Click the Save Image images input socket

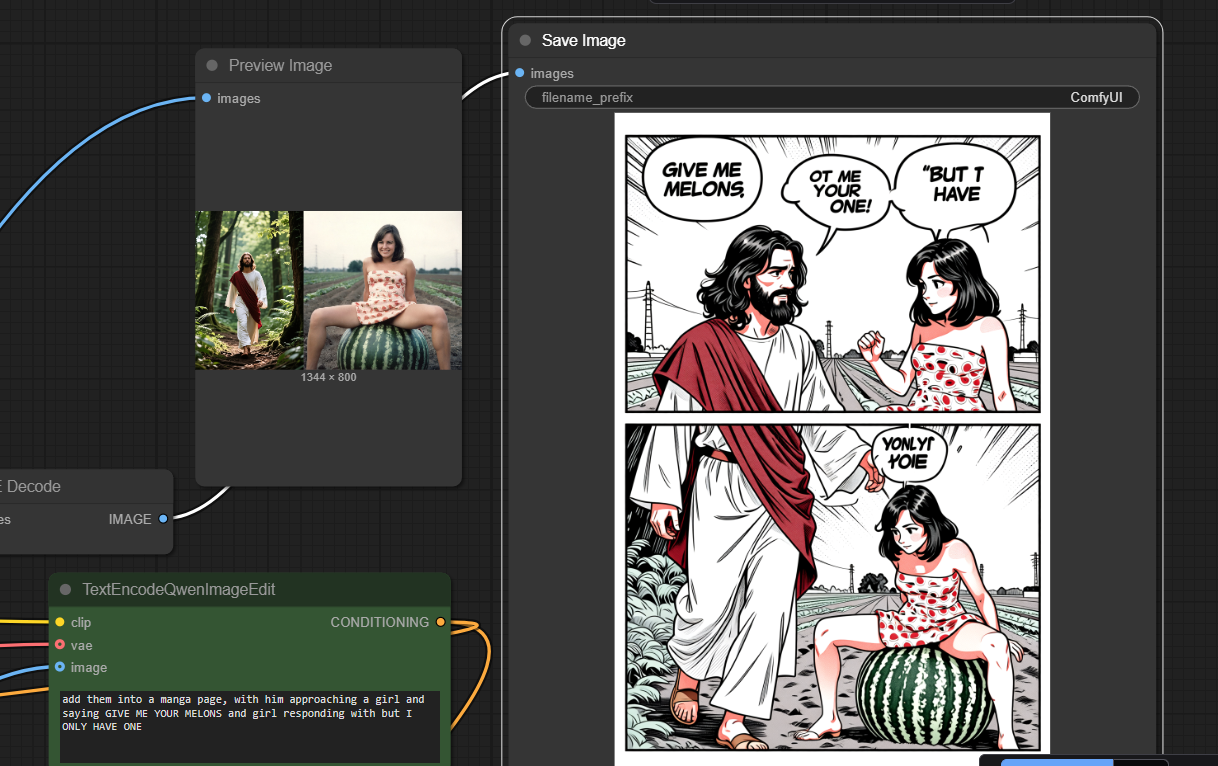tap(520, 73)
